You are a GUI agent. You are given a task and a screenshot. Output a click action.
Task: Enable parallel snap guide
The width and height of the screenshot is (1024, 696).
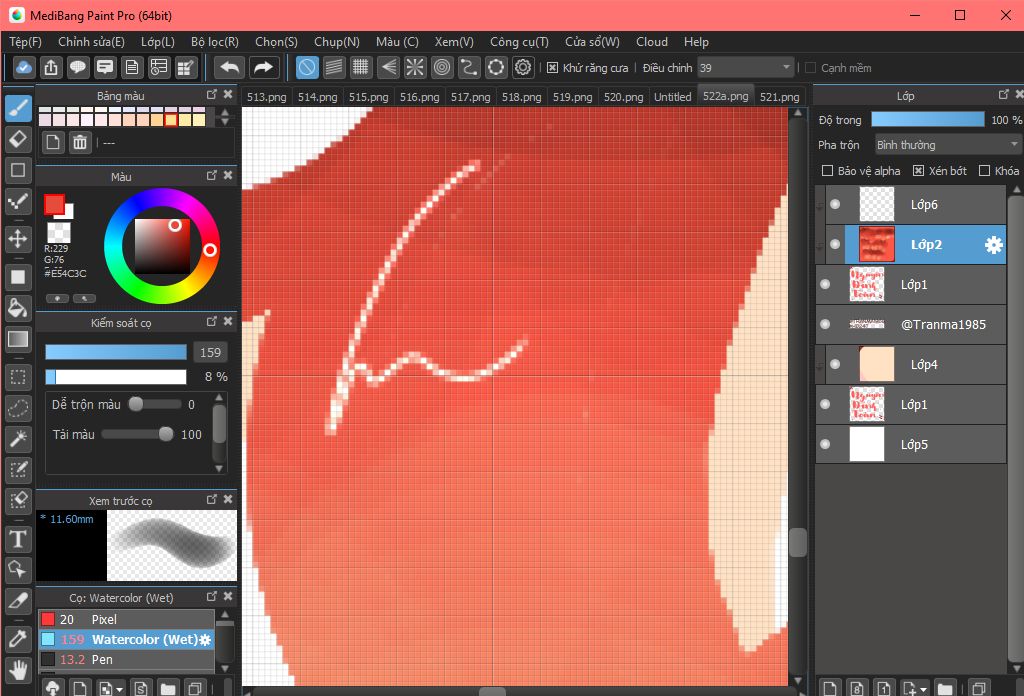334,67
